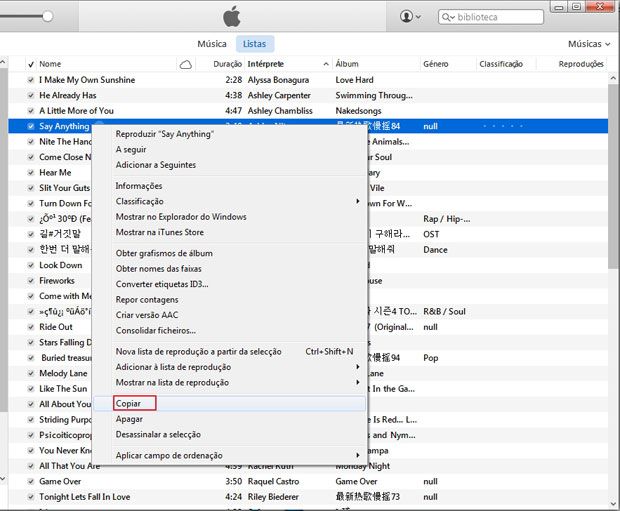Viewport: 620px width, 511px height.
Task: Sort by the Duração column header
Action: pyautogui.click(x=227, y=64)
